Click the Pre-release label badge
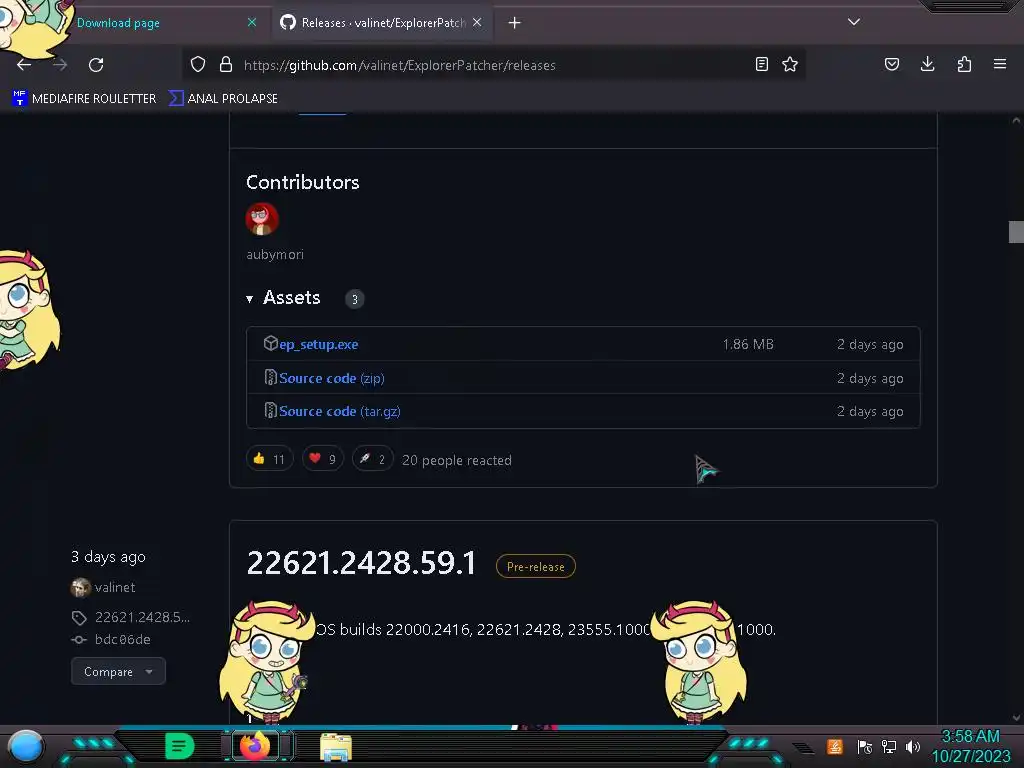Image resolution: width=1024 pixels, height=768 pixels. pos(536,566)
